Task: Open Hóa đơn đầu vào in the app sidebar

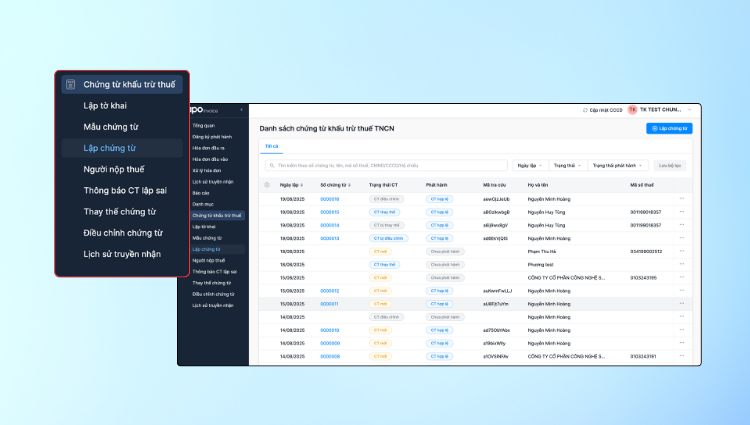Action: pos(210,159)
